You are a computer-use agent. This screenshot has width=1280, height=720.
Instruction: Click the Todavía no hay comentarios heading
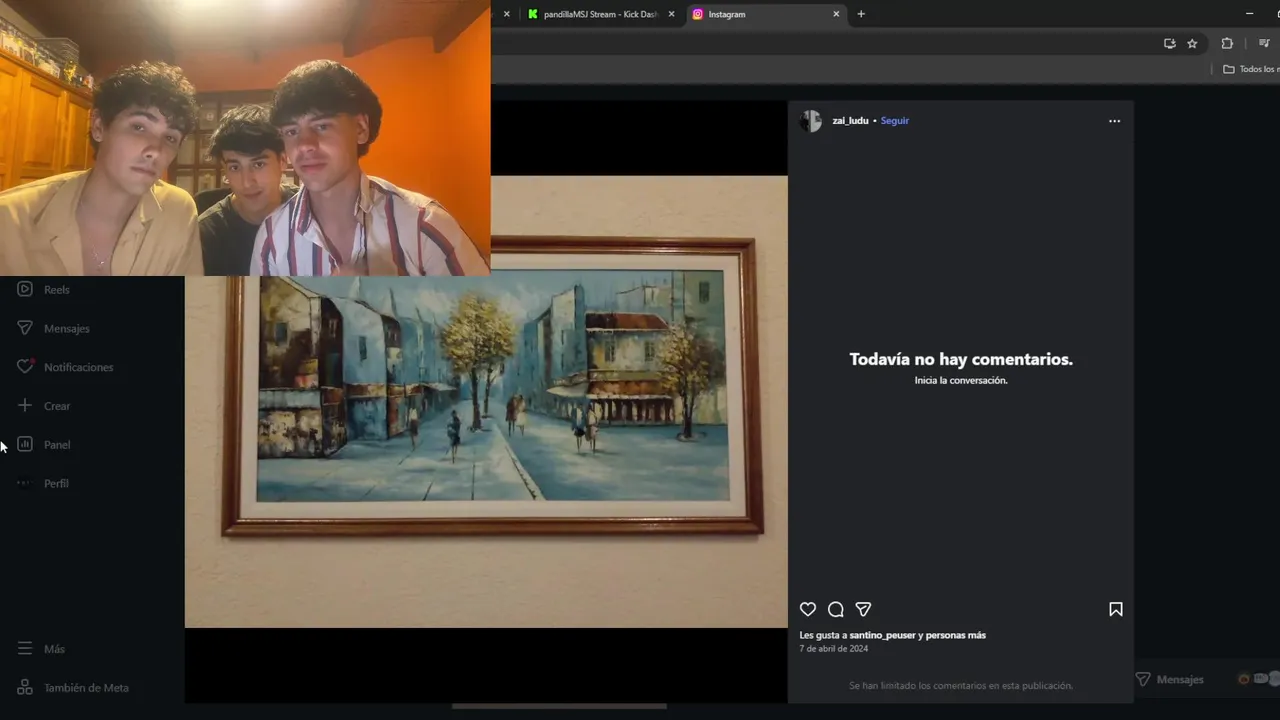(x=961, y=359)
